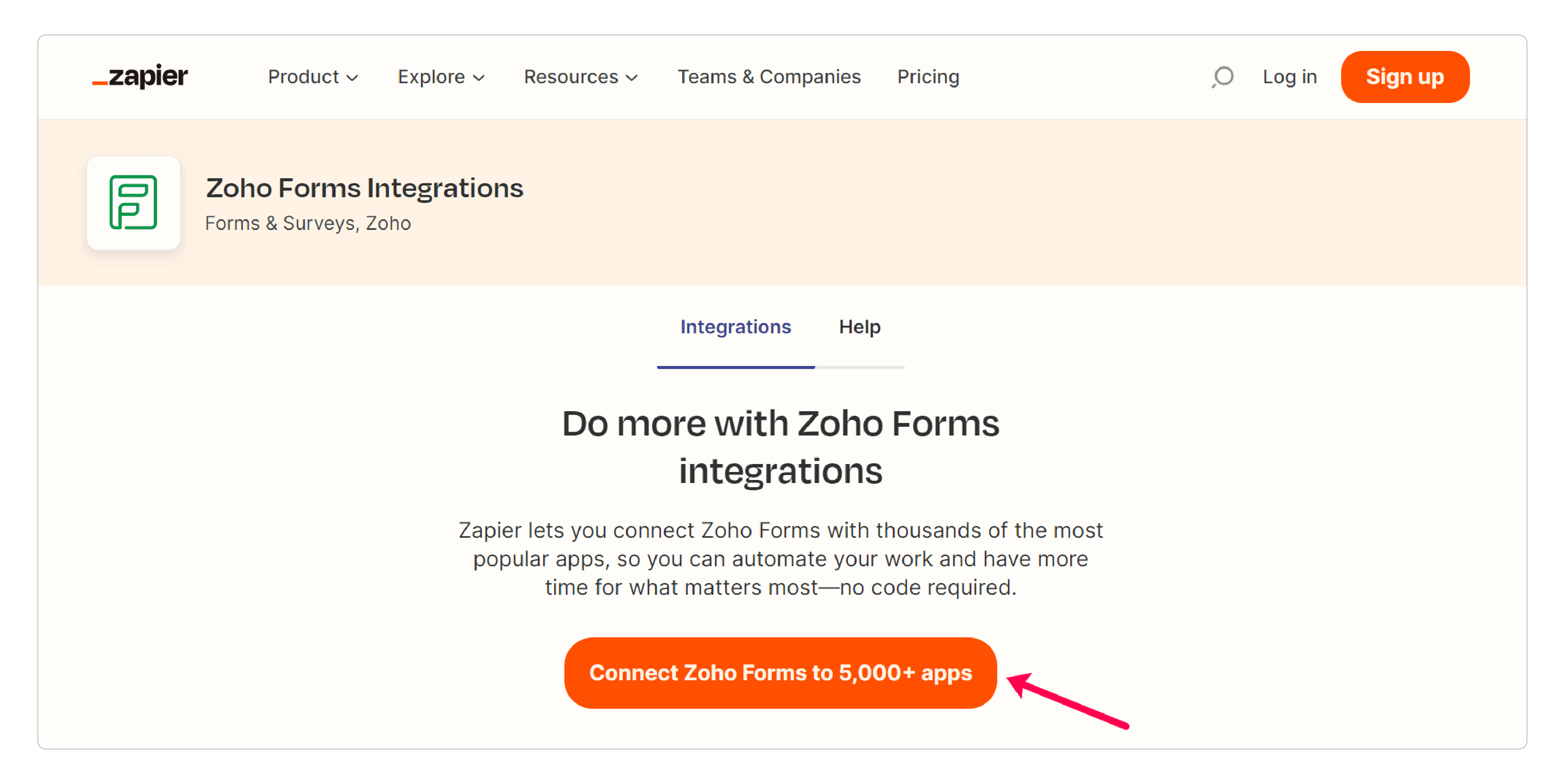
Task: Open the search magnifier icon
Action: (x=1222, y=77)
